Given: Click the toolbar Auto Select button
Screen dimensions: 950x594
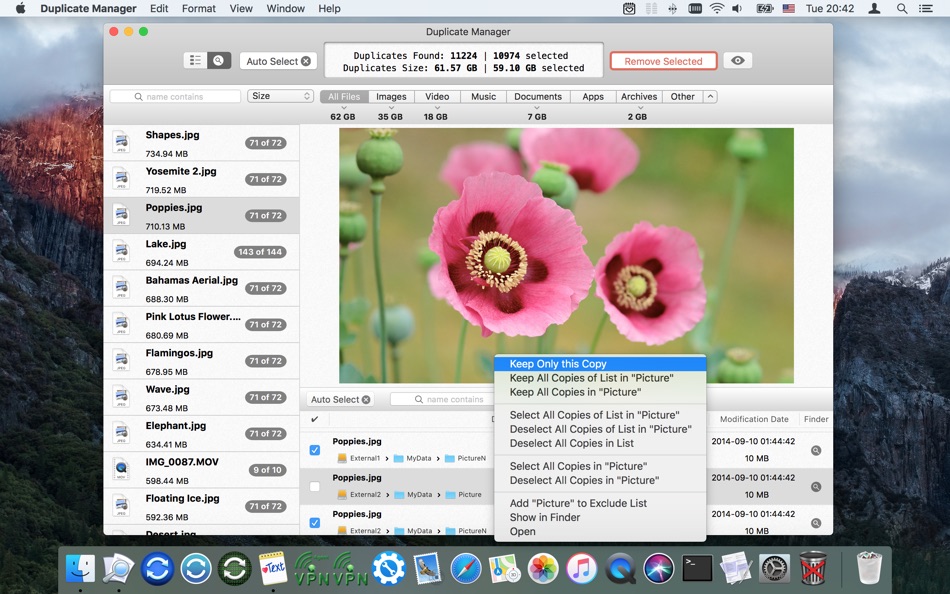Looking at the screenshot, I should pos(278,61).
